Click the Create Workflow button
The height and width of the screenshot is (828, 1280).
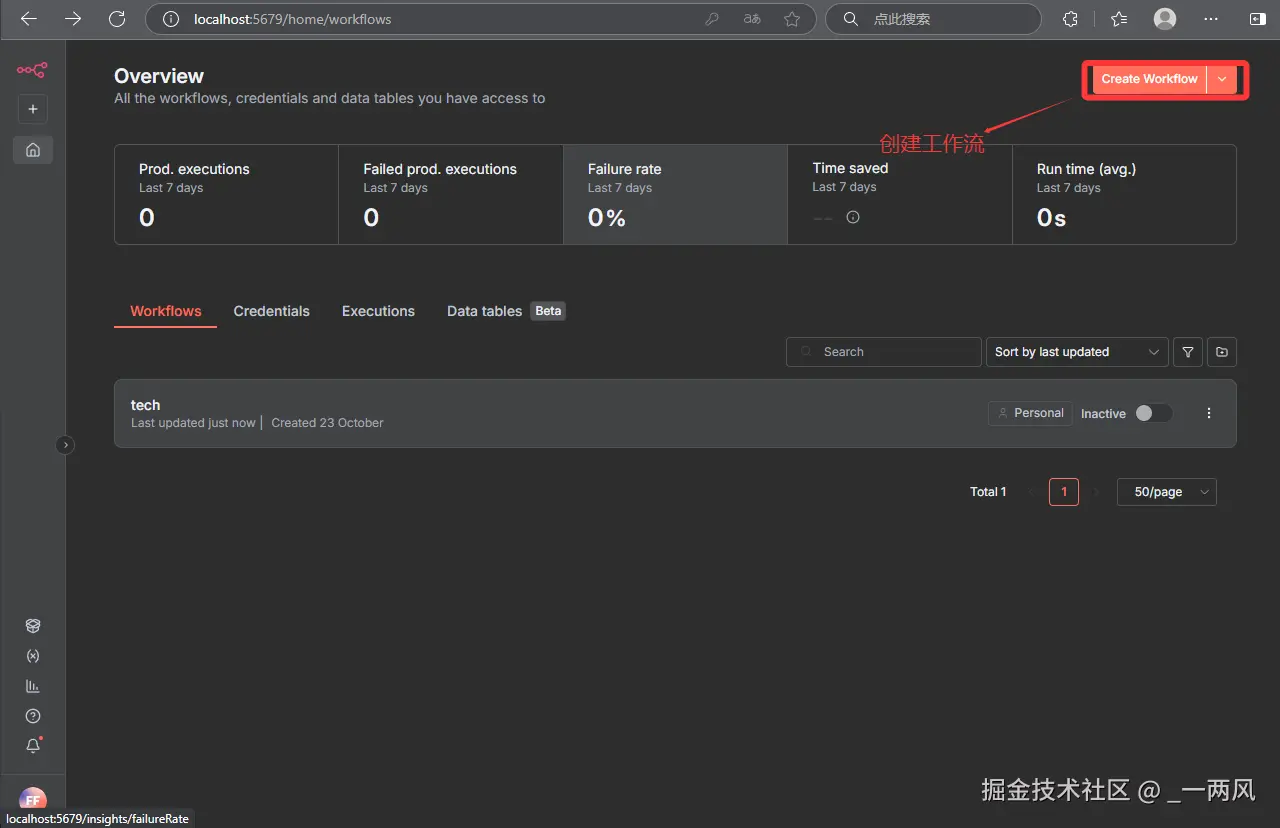(1150, 79)
